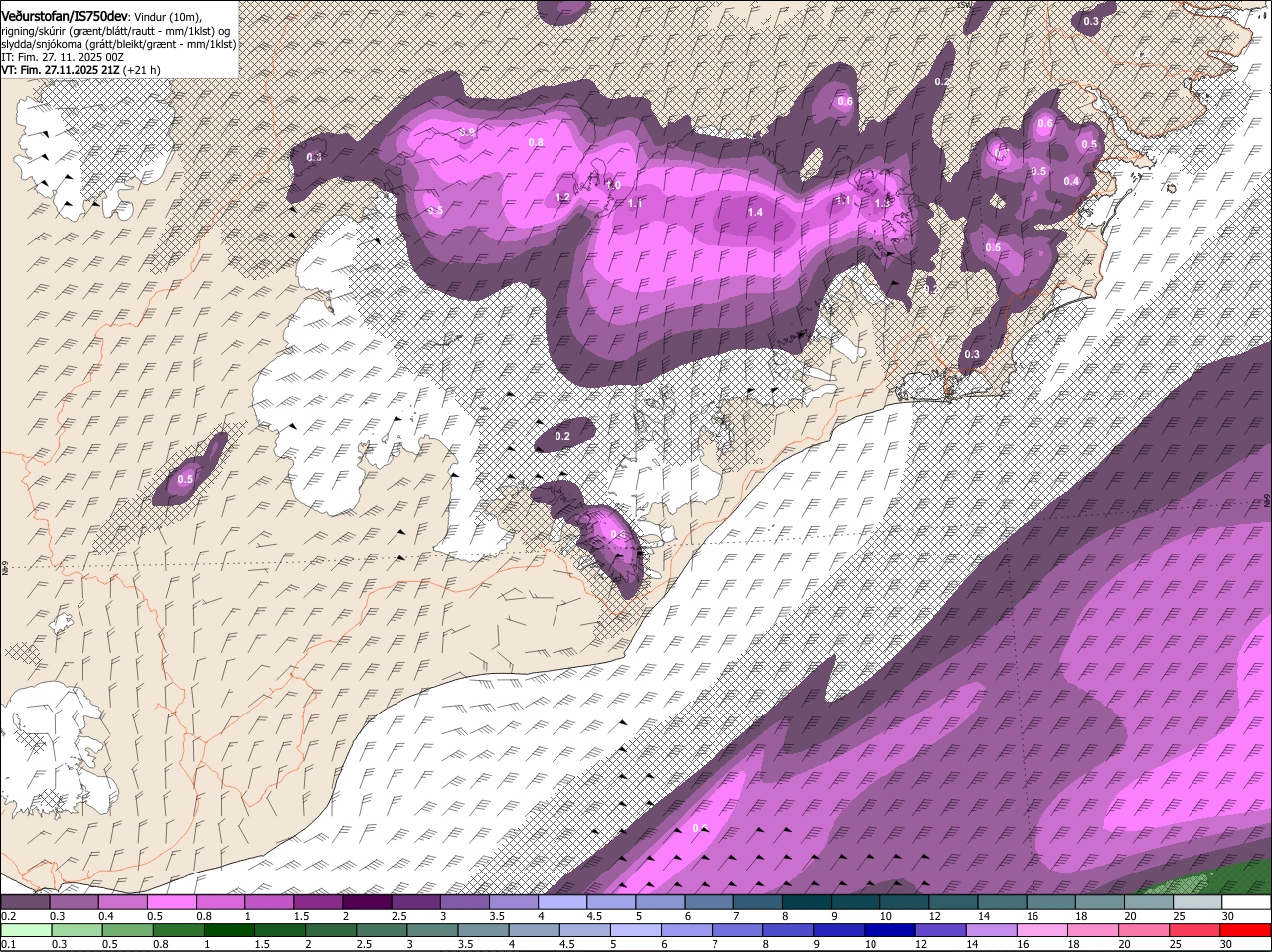The height and width of the screenshot is (952, 1272).
Task: Click the 1.0 value label on the map
Action: coord(613,185)
